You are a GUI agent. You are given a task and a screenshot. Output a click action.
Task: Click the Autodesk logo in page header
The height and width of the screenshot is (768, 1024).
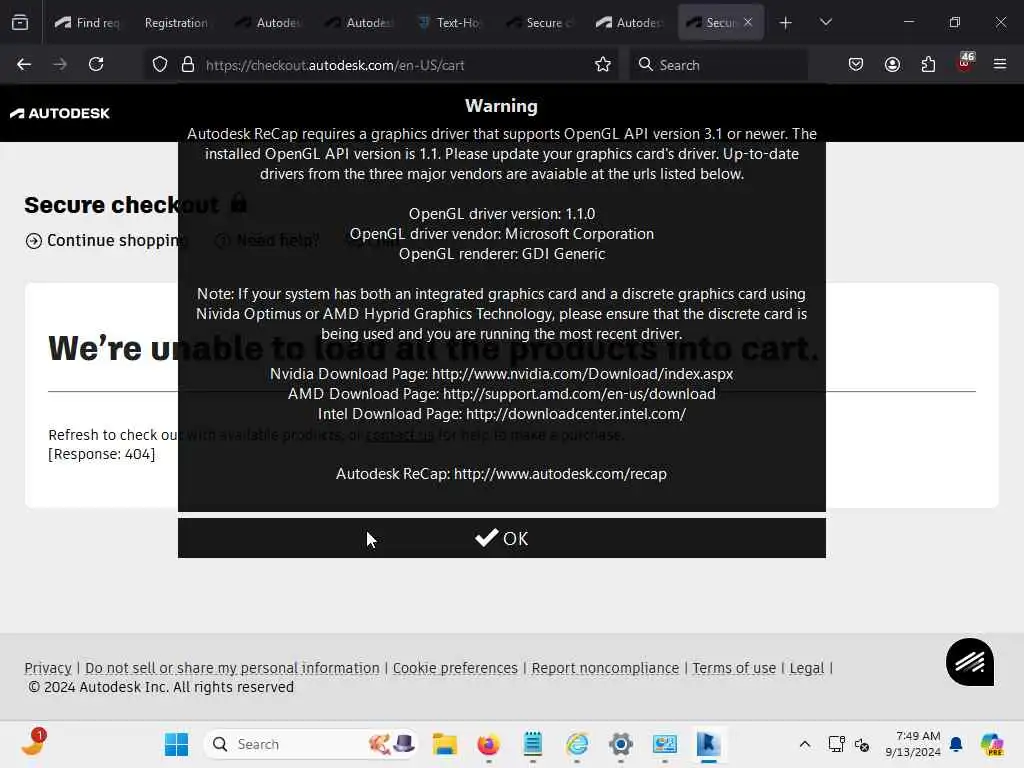[59, 113]
